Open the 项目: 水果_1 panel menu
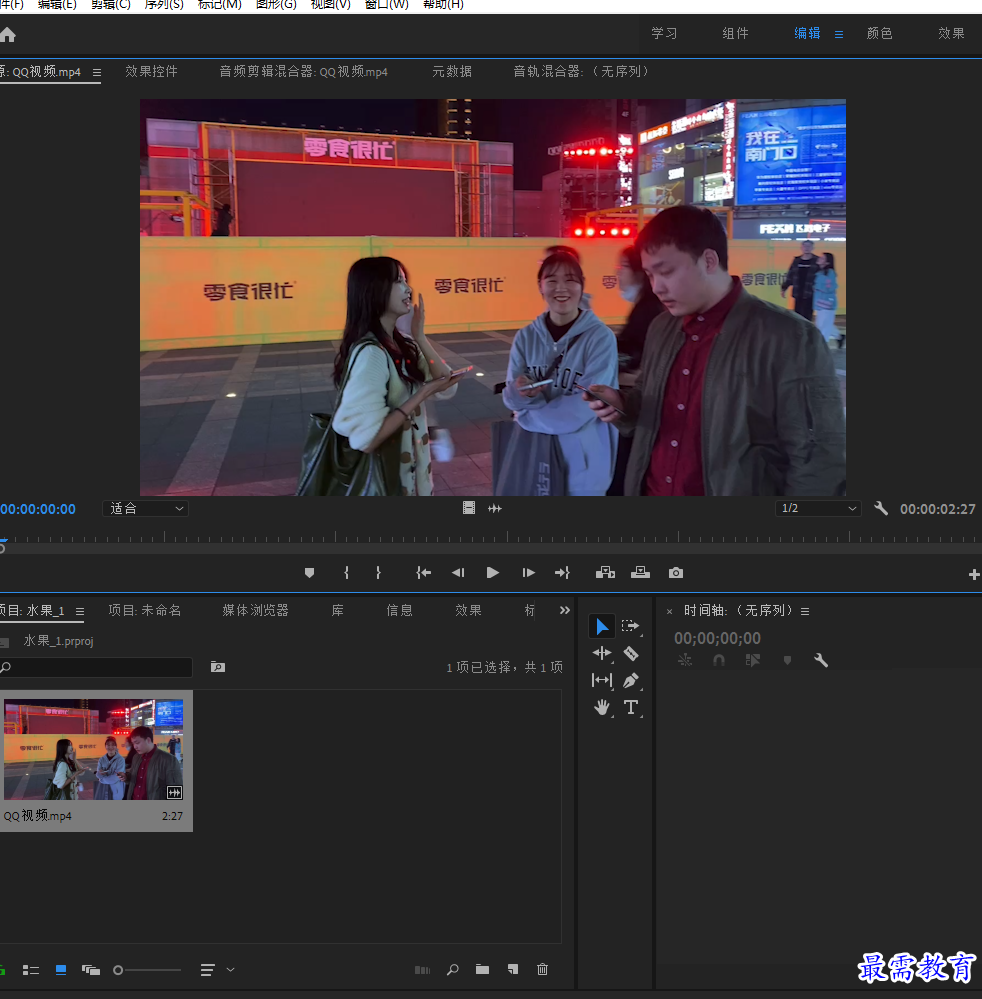982x999 pixels. (80, 612)
